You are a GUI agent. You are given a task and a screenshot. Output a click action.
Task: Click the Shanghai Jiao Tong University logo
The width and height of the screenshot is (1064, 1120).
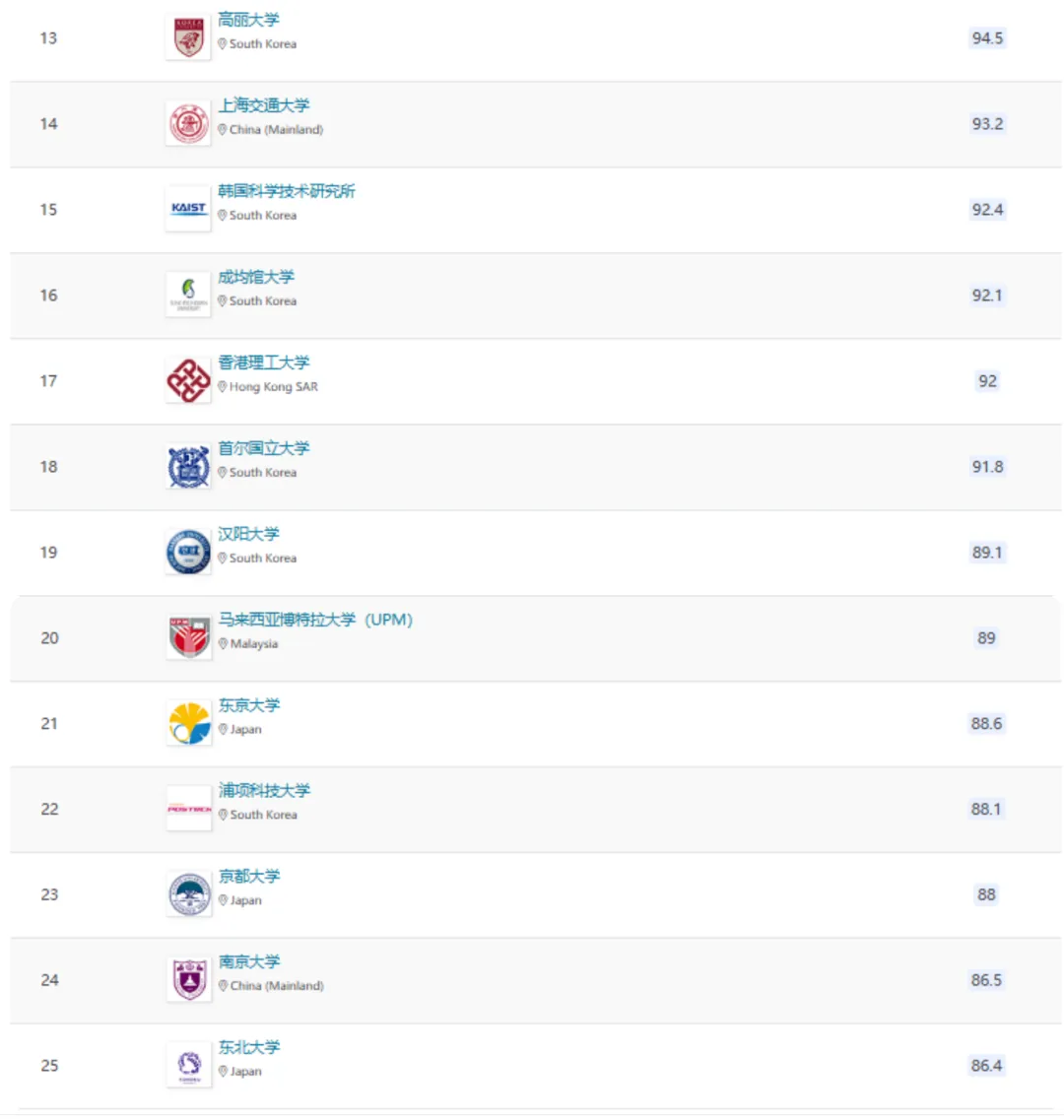[x=188, y=123]
